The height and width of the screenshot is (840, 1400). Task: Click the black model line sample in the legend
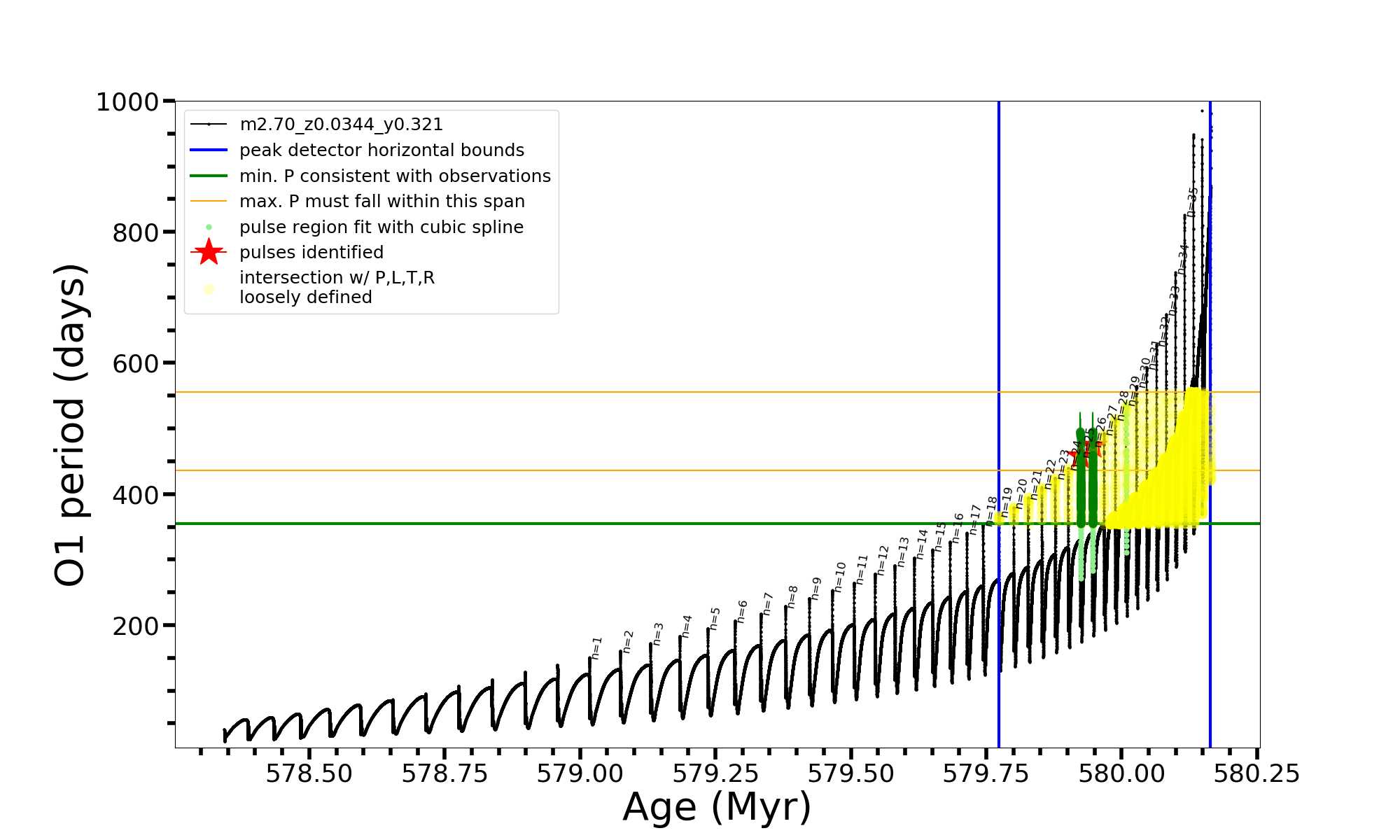click(209, 125)
